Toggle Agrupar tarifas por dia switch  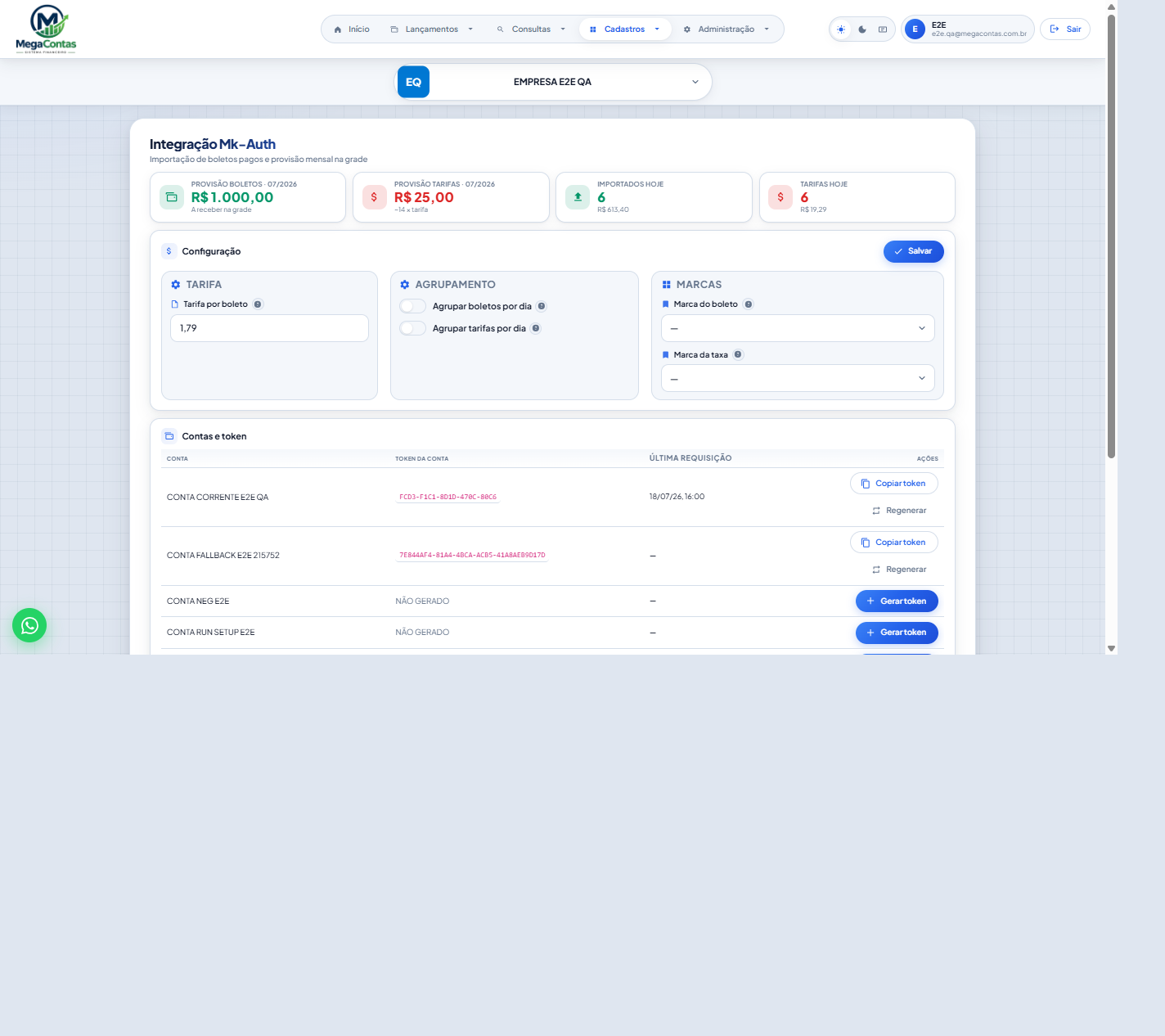(x=413, y=328)
